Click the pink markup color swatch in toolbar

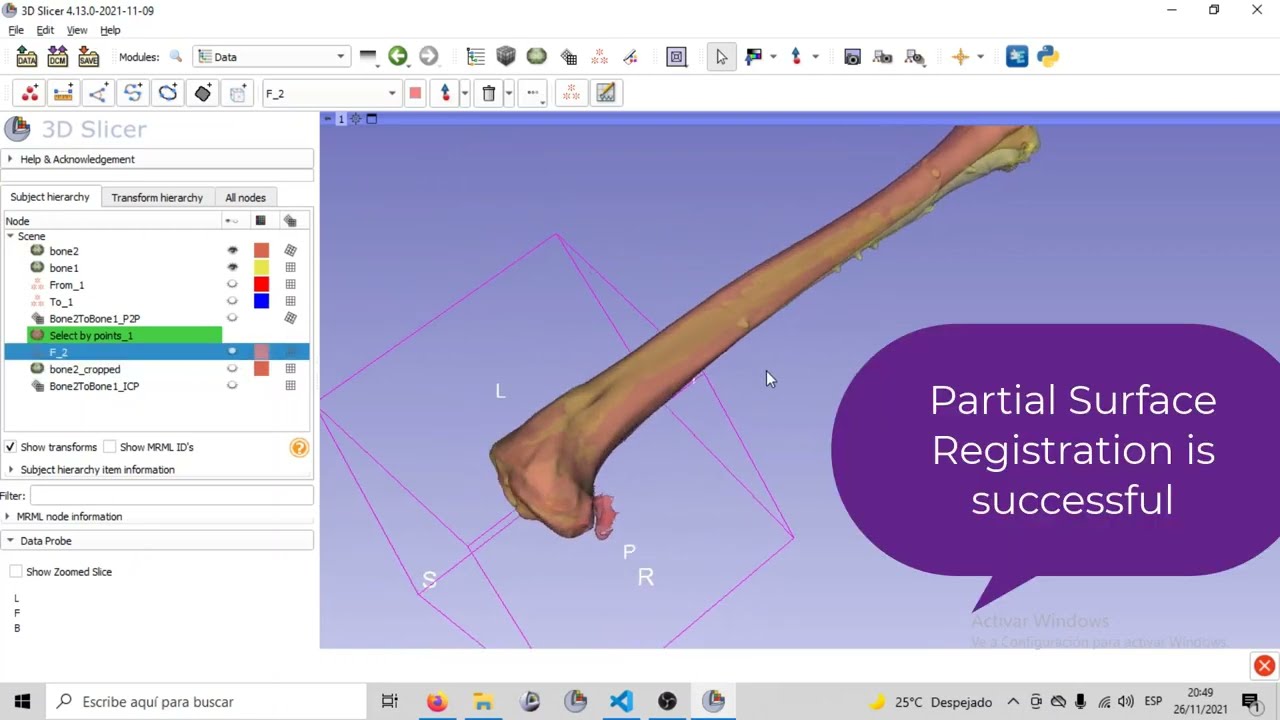pos(415,93)
